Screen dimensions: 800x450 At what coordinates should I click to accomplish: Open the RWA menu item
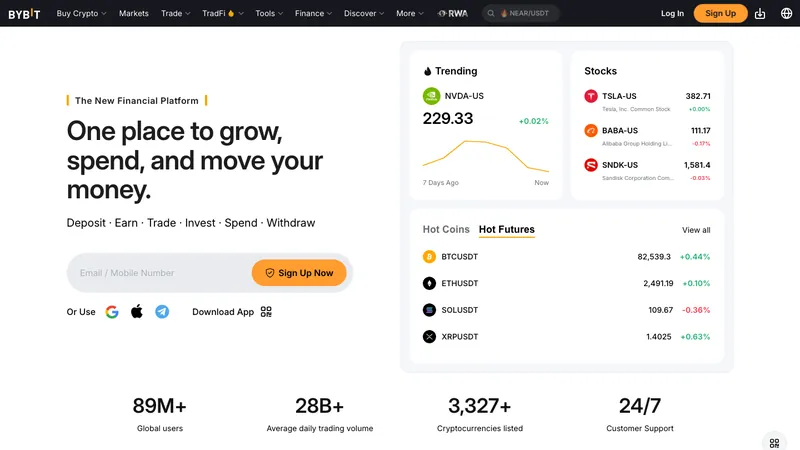[x=453, y=14]
